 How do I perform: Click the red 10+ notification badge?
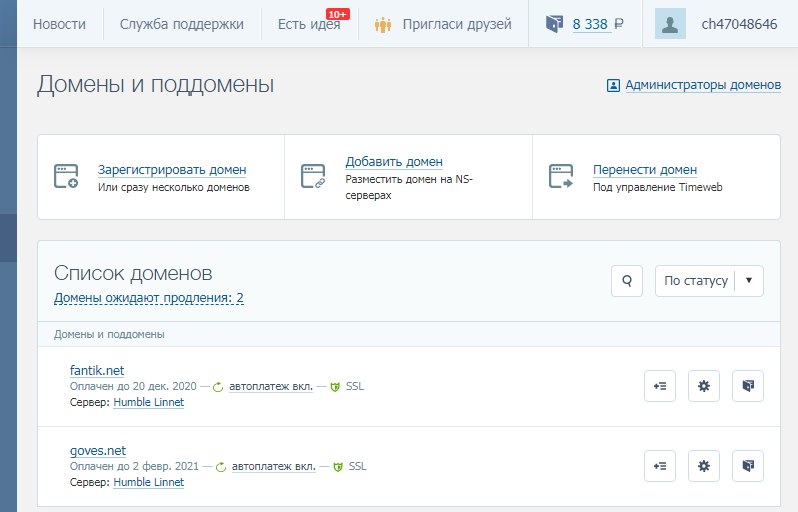coord(337,14)
